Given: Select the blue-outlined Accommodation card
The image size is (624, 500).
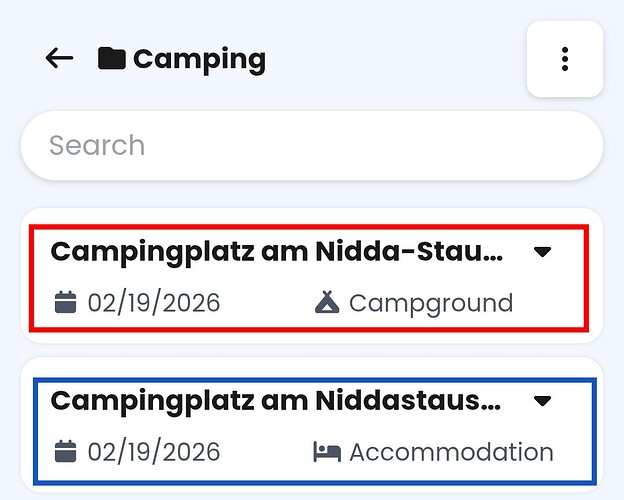Looking at the screenshot, I should pos(314,429).
